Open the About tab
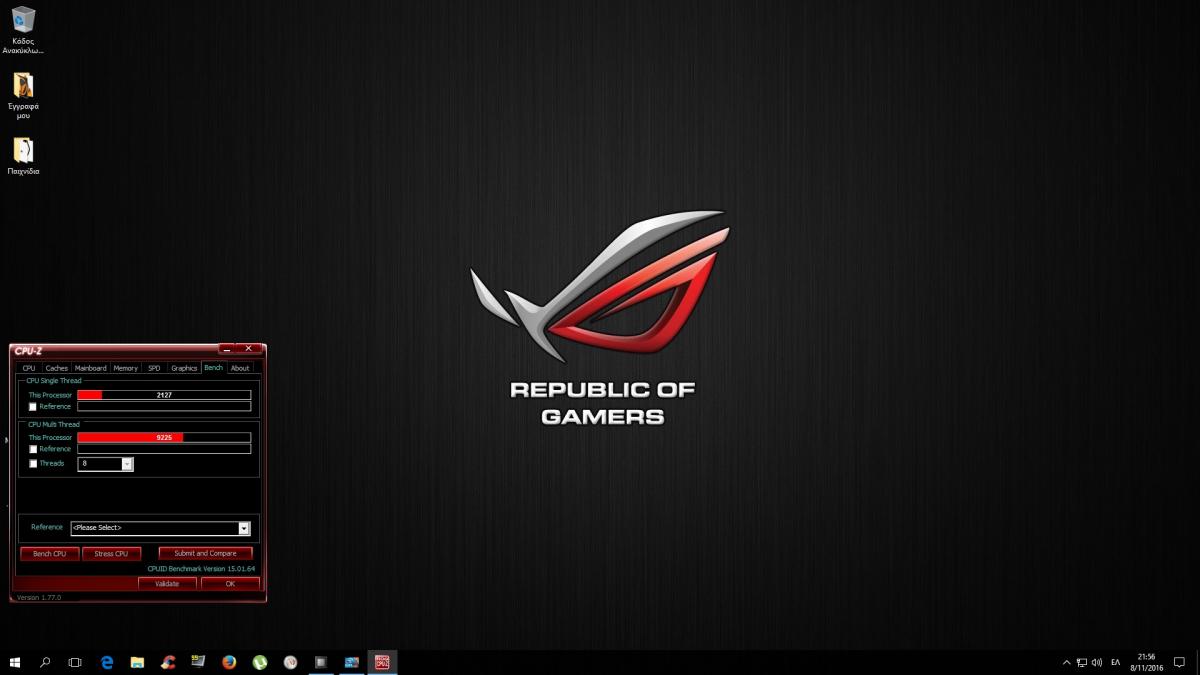This screenshot has height=675, width=1200. (x=240, y=368)
